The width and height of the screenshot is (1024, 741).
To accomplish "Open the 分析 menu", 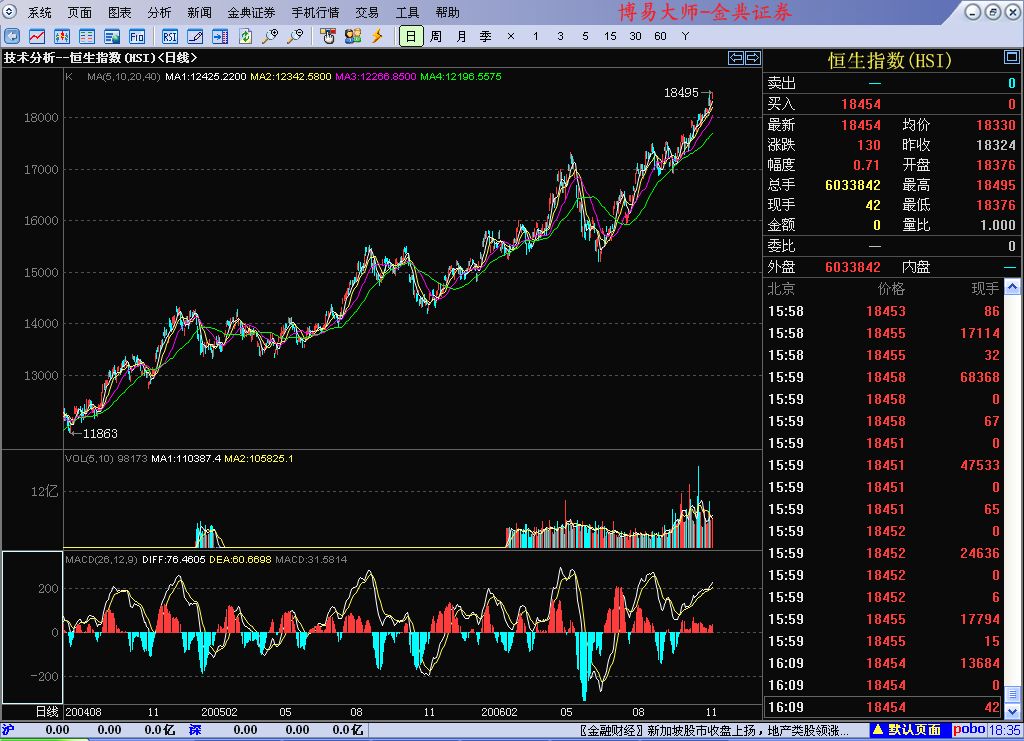I will click(159, 13).
